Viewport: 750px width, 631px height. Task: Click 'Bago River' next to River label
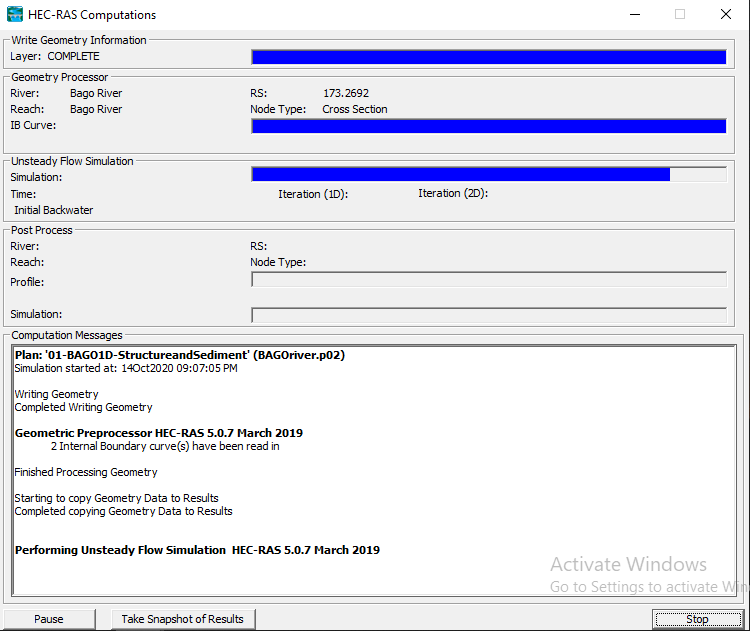tap(96, 93)
